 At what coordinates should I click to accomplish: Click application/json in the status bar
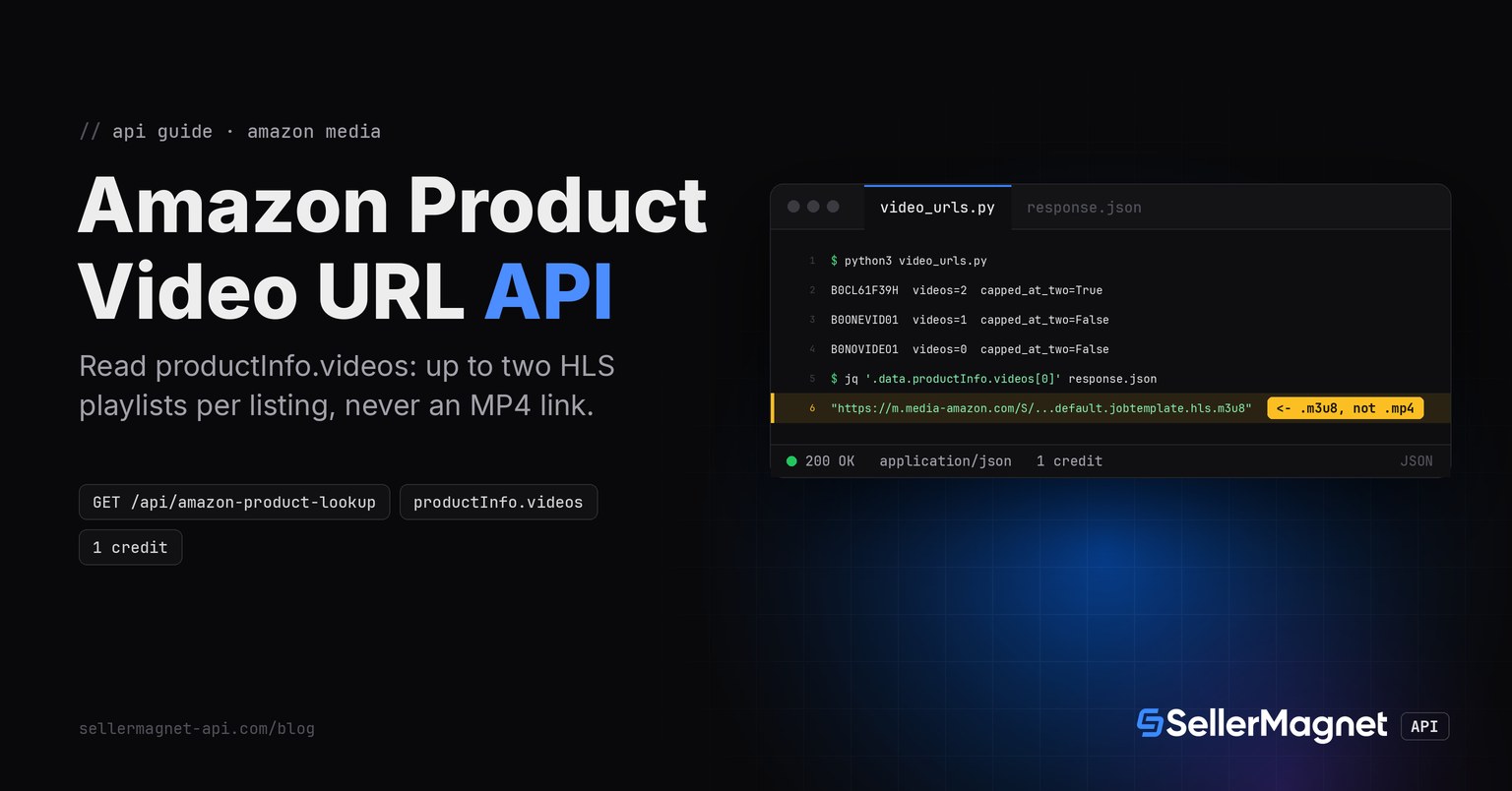coord(945,460)
